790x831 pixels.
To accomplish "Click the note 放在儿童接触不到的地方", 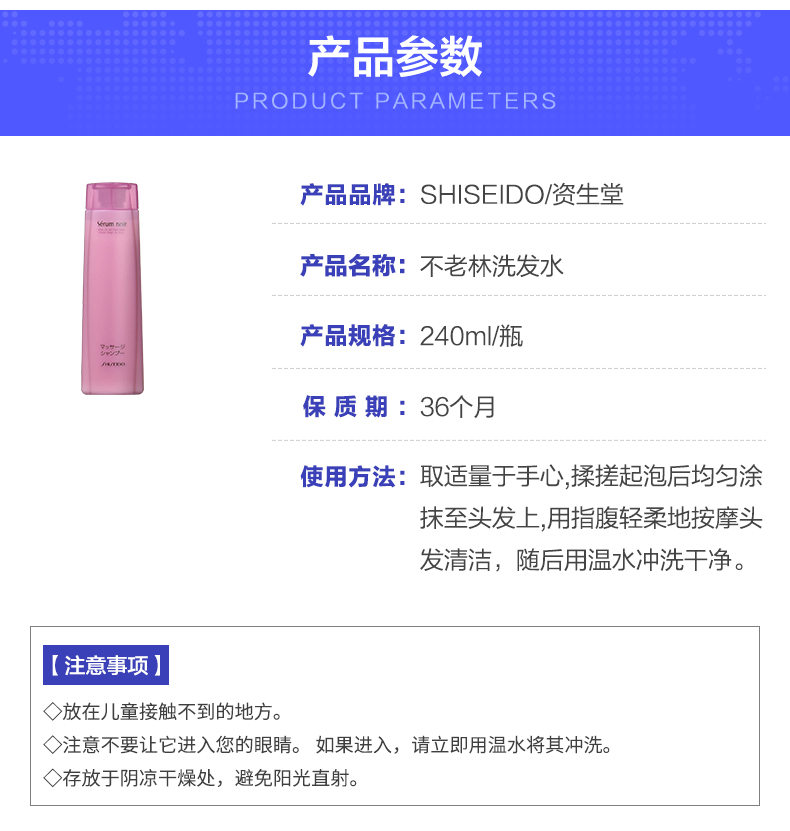I will 163,711.
